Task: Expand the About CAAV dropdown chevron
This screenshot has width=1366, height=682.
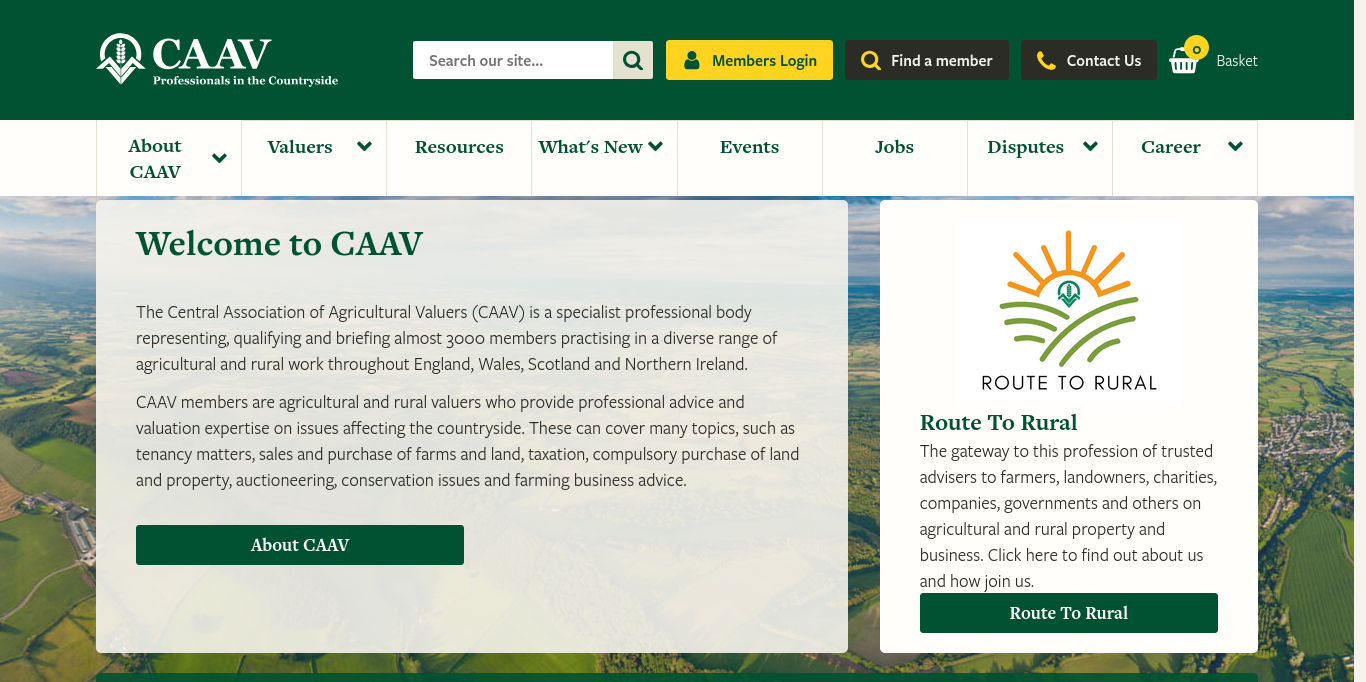Action: click(220, 158)
